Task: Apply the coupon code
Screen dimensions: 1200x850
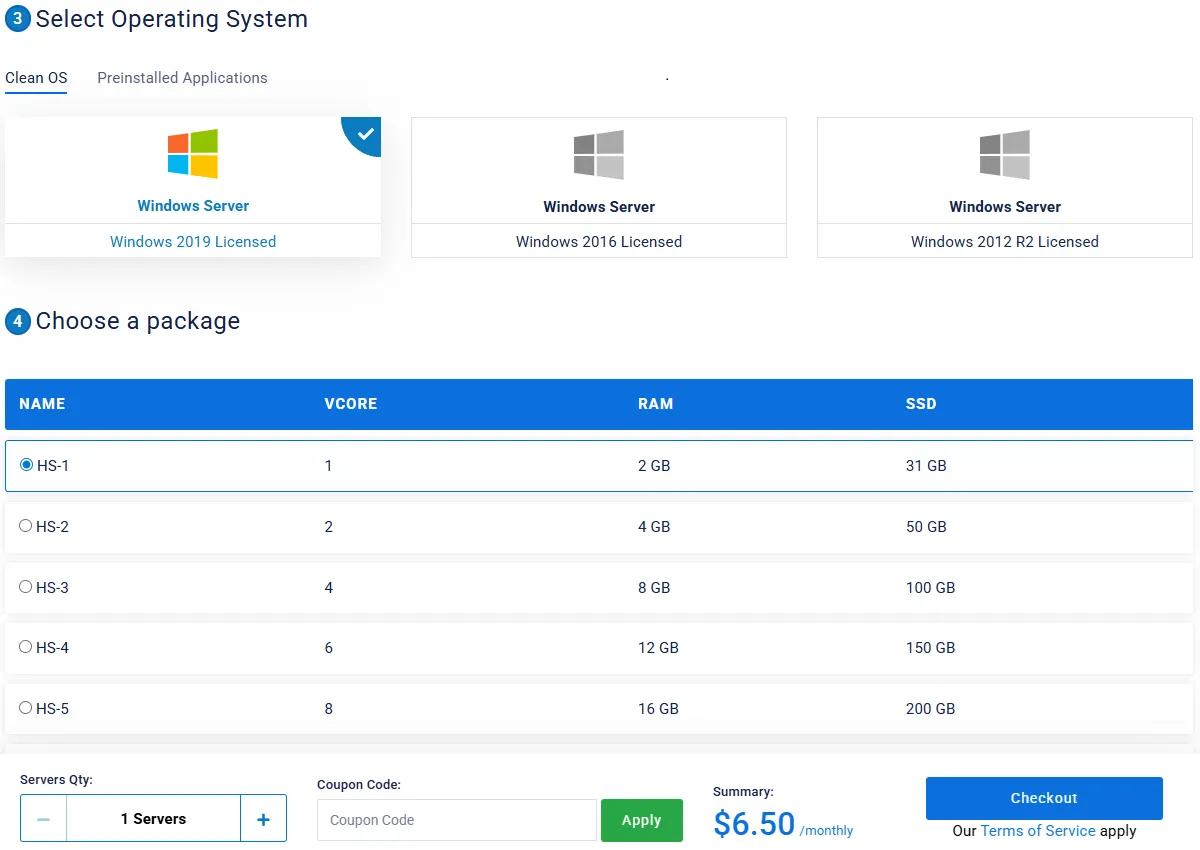Action: coord(642,820)
